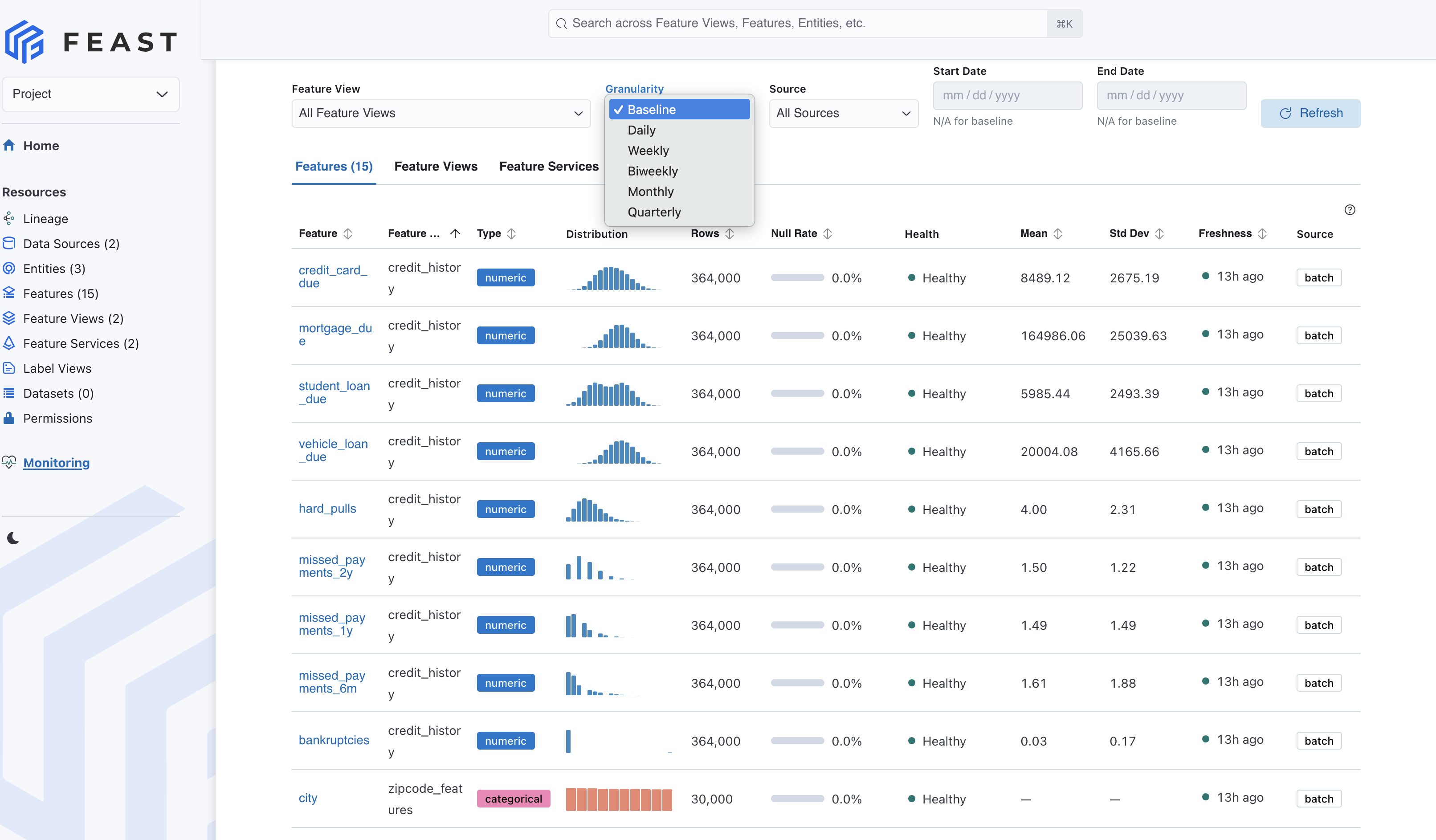The image size is (1436, 840).
Task: Click the End Date input field
Action: [x=1171, y=95]
